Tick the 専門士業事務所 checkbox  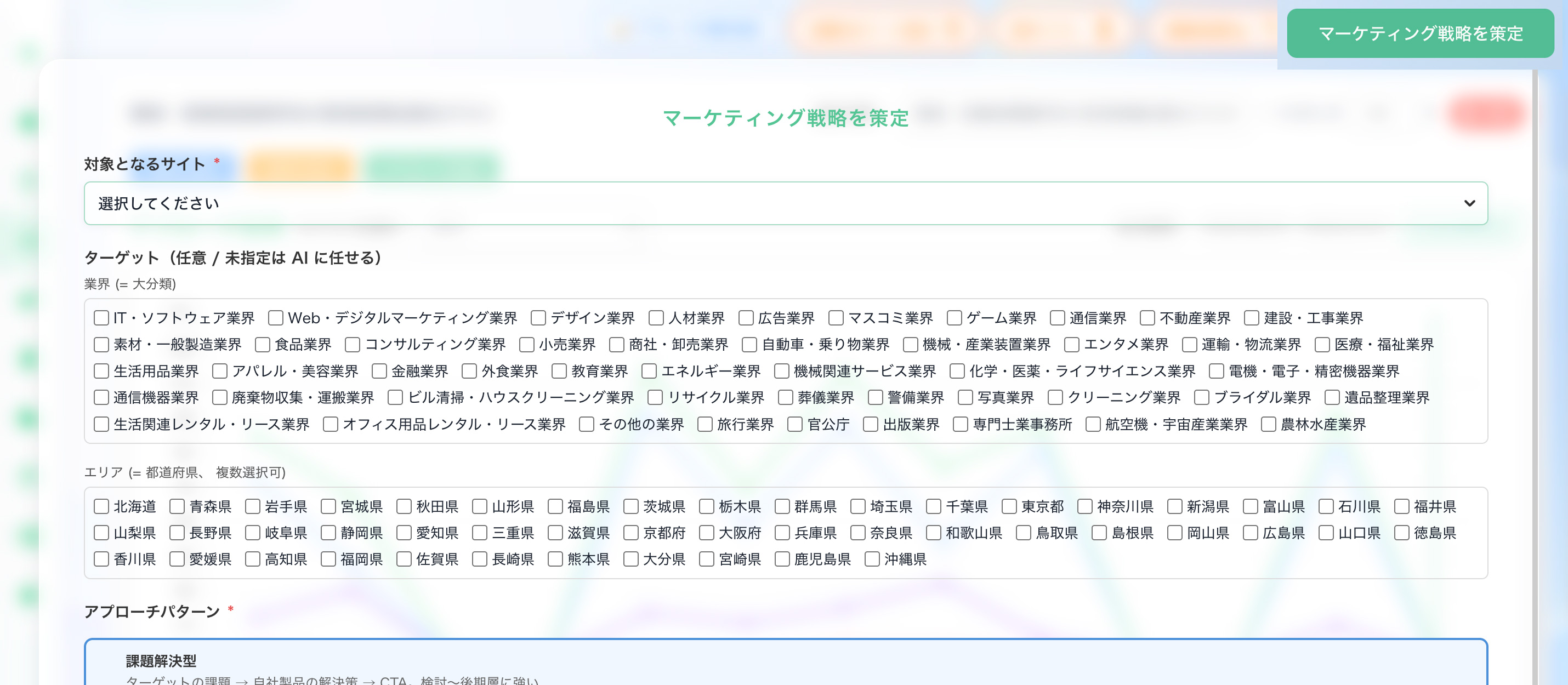point(961,424)
